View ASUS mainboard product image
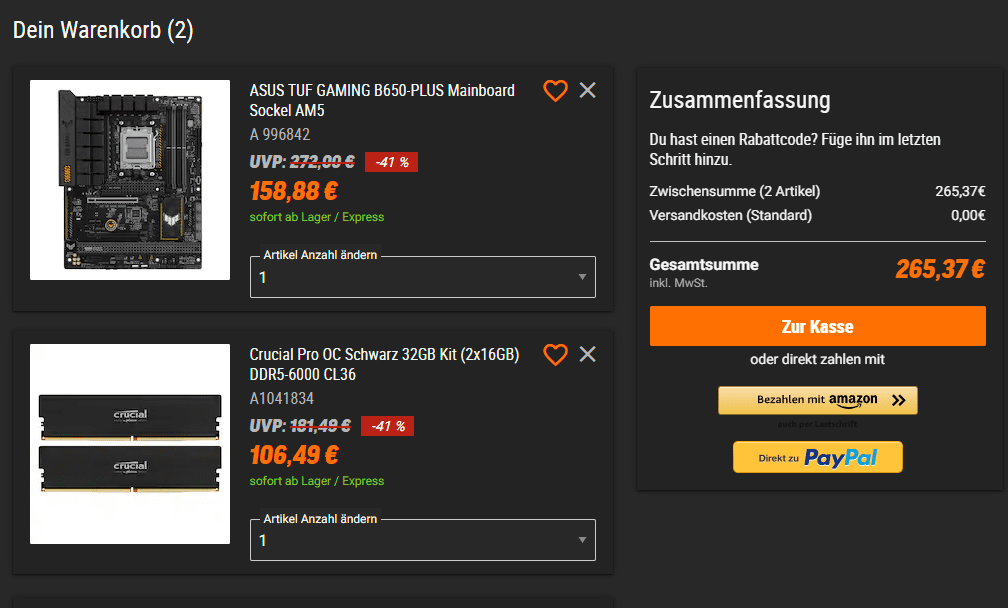 tap(130, 180)
